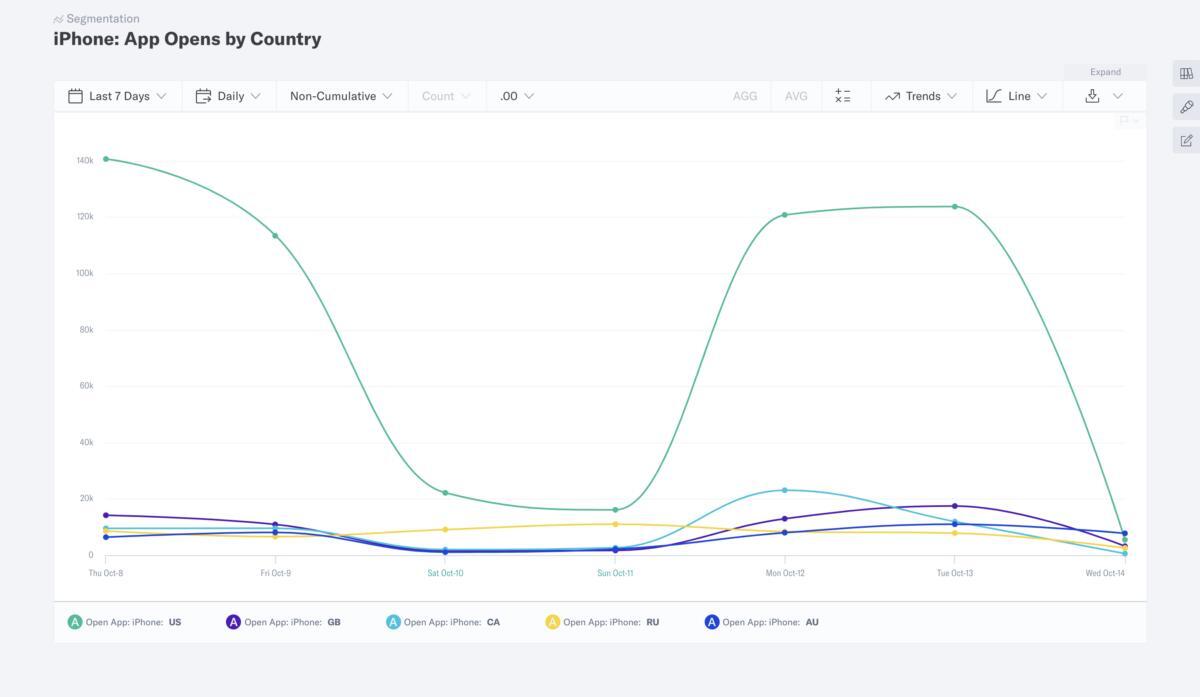Click the download chart icon
The width and height of the screenshot is (1200, 697).
click(1092, 96)
